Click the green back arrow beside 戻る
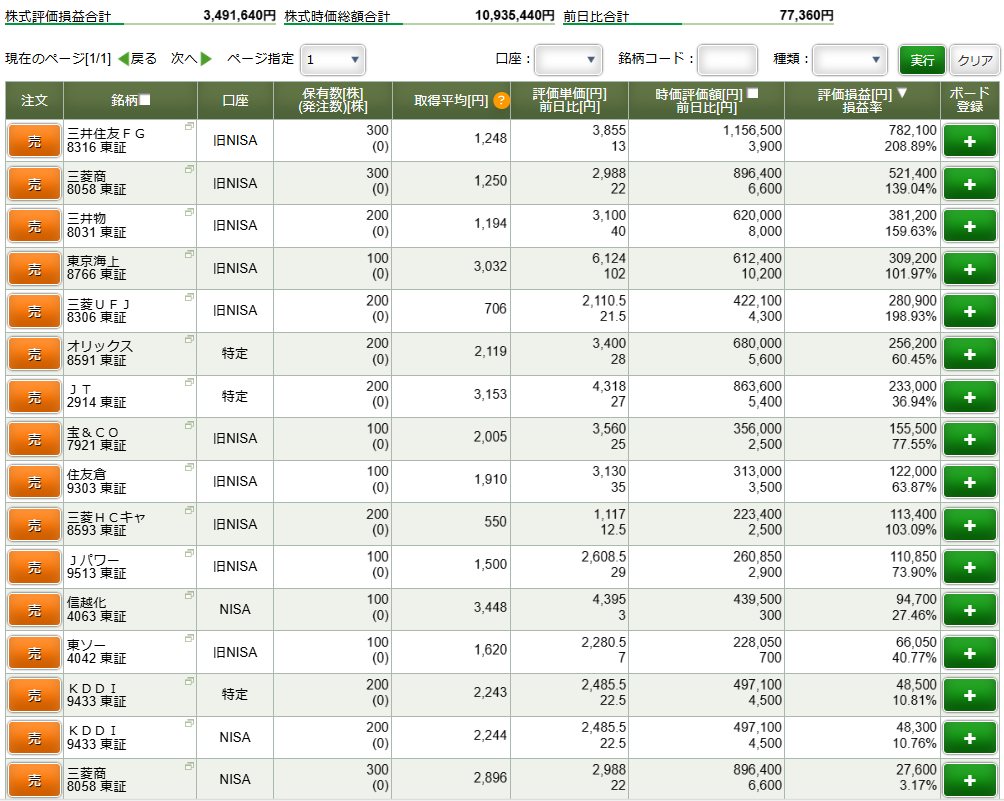The width and height of the screenshot is (1004, 801). coord(124,59)
